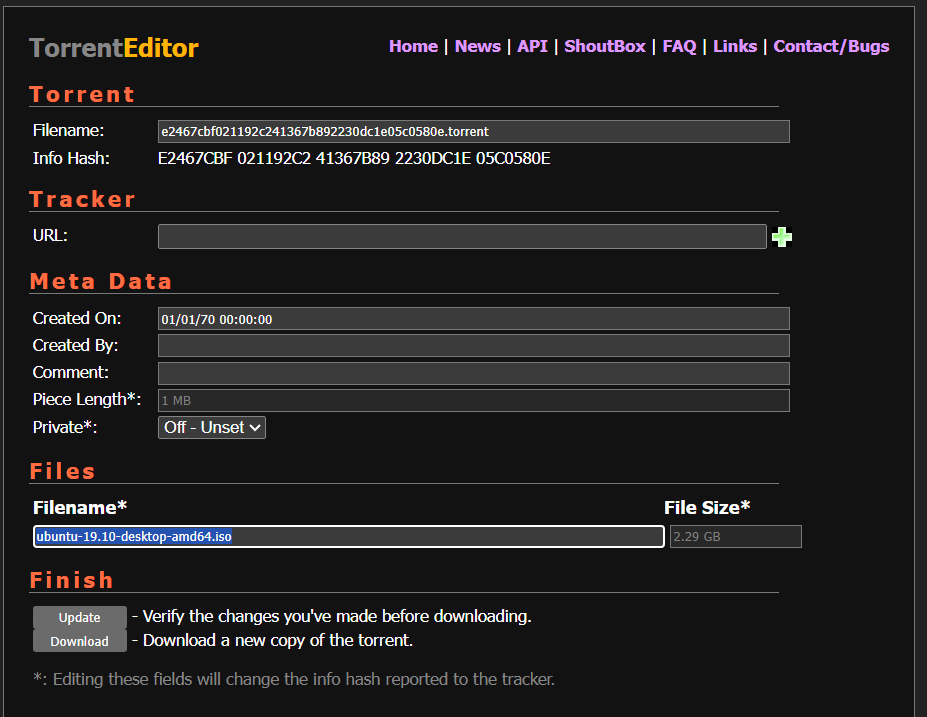Screen dimensions: 927x717
Task: Navigate to the Links page
Action: tap(735, 46)
